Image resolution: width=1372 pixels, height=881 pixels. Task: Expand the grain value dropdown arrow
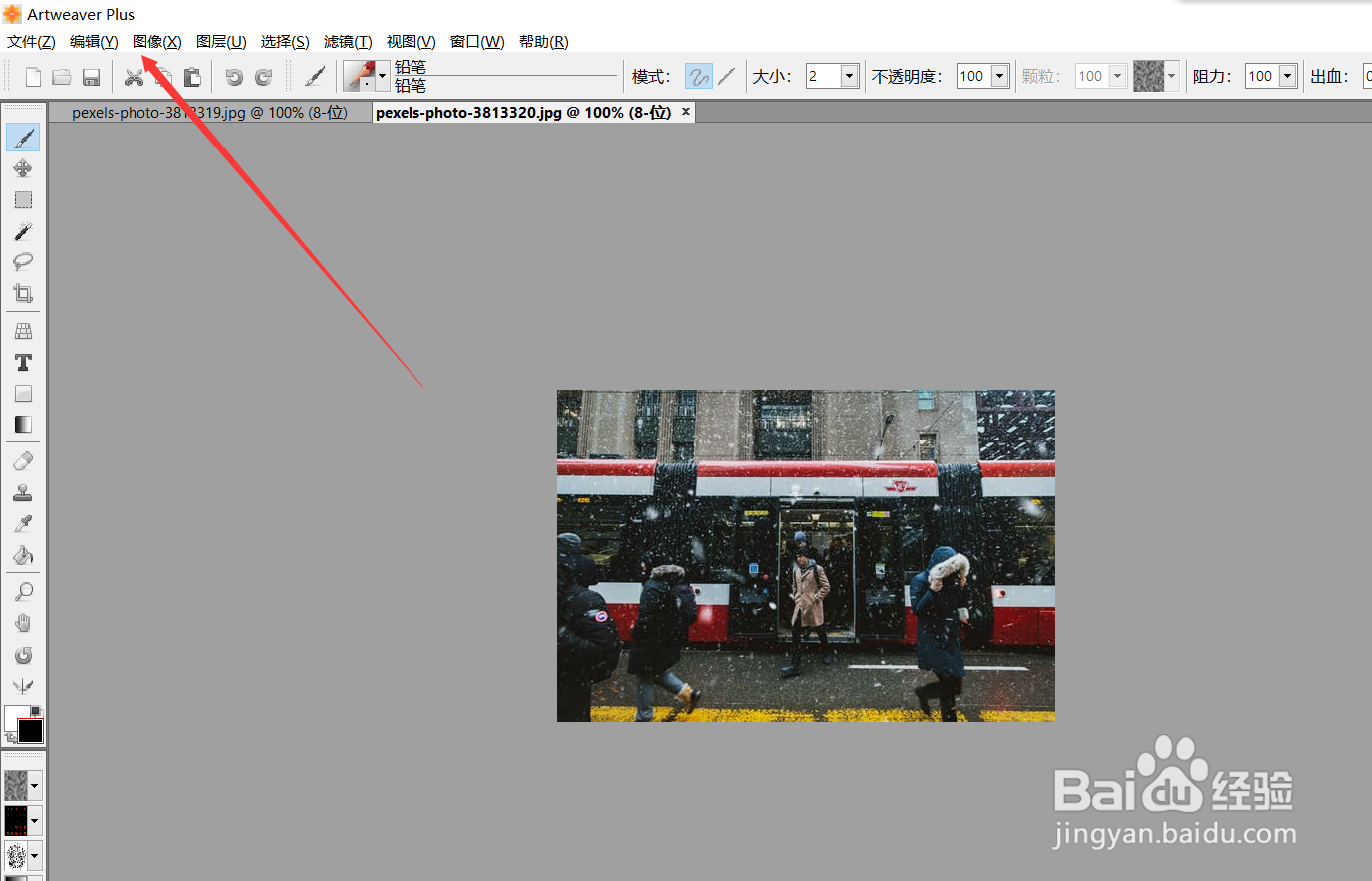point(1118,76)
